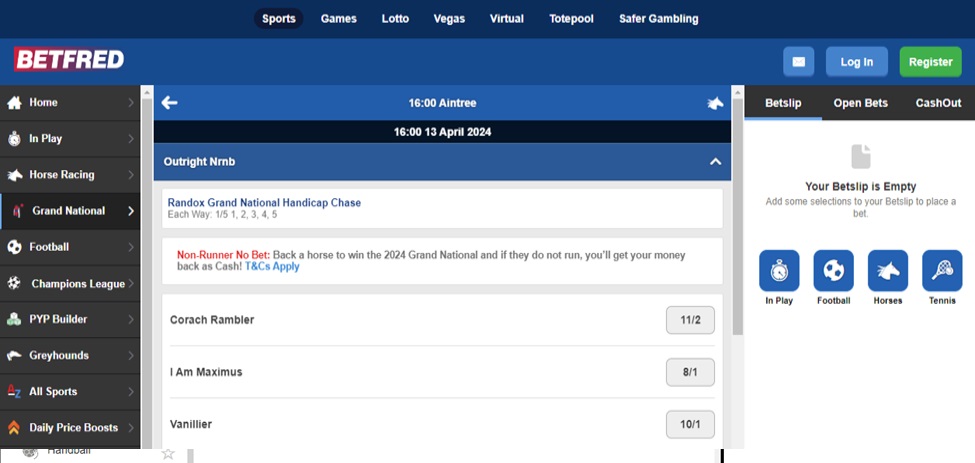Viewport: 975px width, 463px height.
Task: Select the In Play stopwatch quick link
Action: click(x=779, y=270)
